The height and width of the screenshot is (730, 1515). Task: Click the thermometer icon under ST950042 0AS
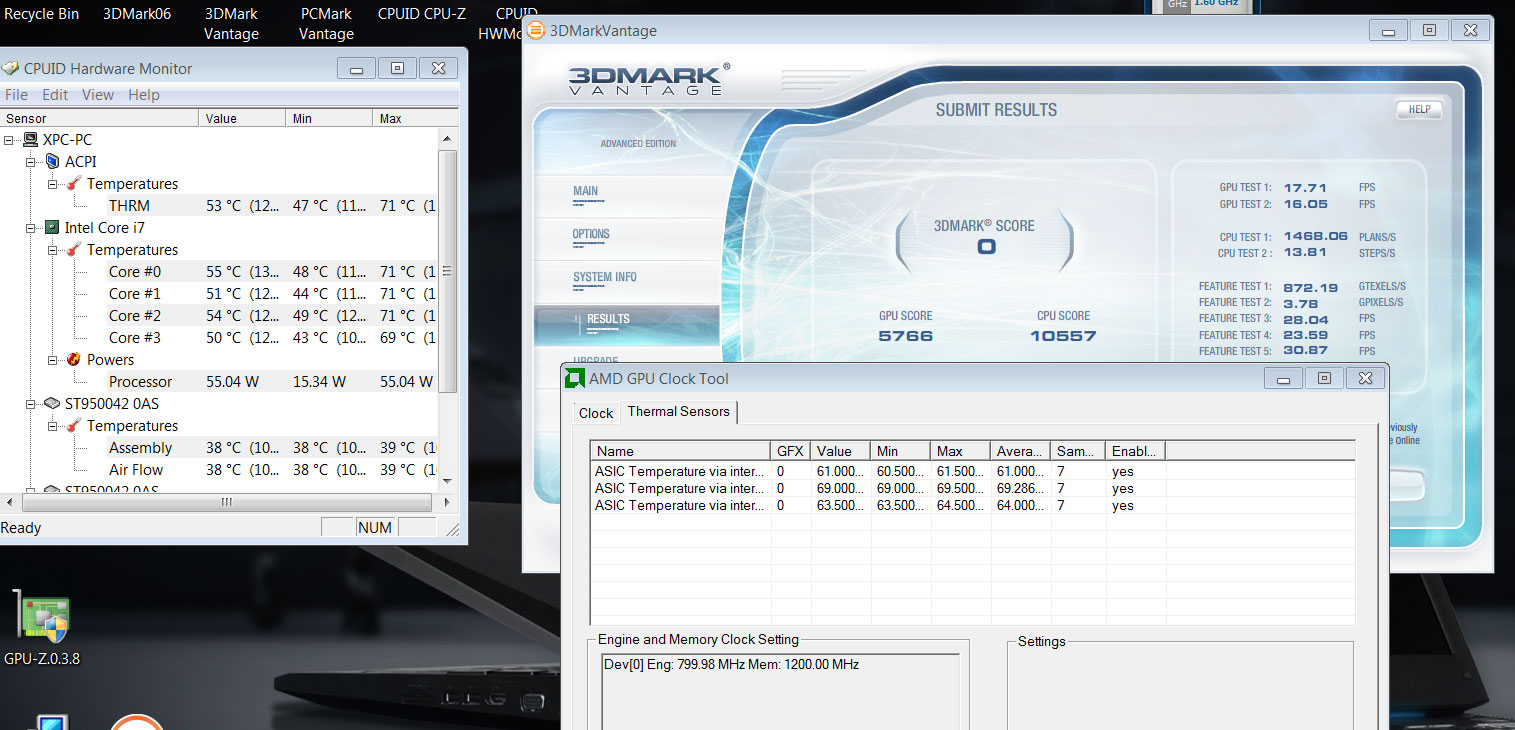coord(74,426)
